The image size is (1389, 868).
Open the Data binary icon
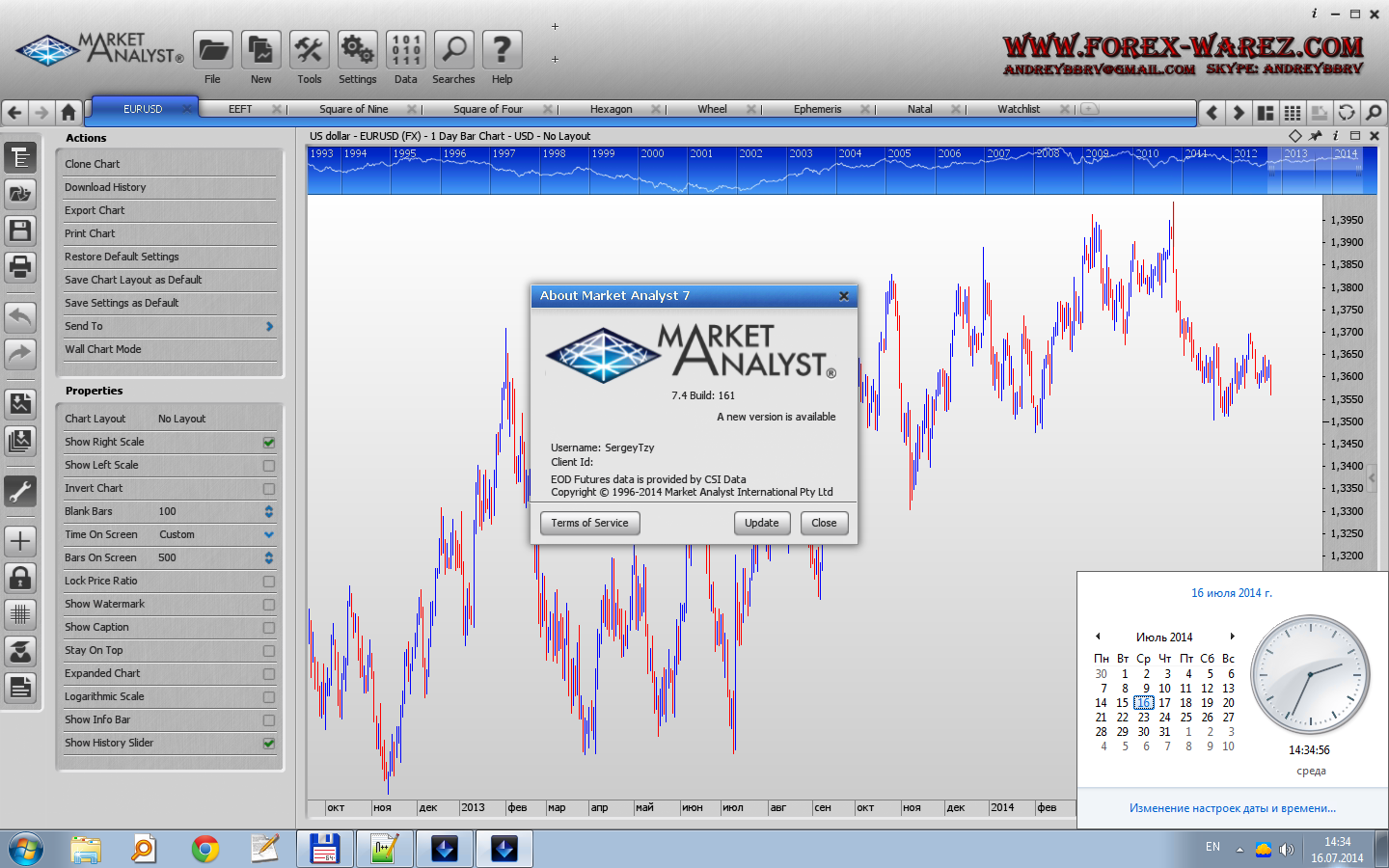click(405, 50)
